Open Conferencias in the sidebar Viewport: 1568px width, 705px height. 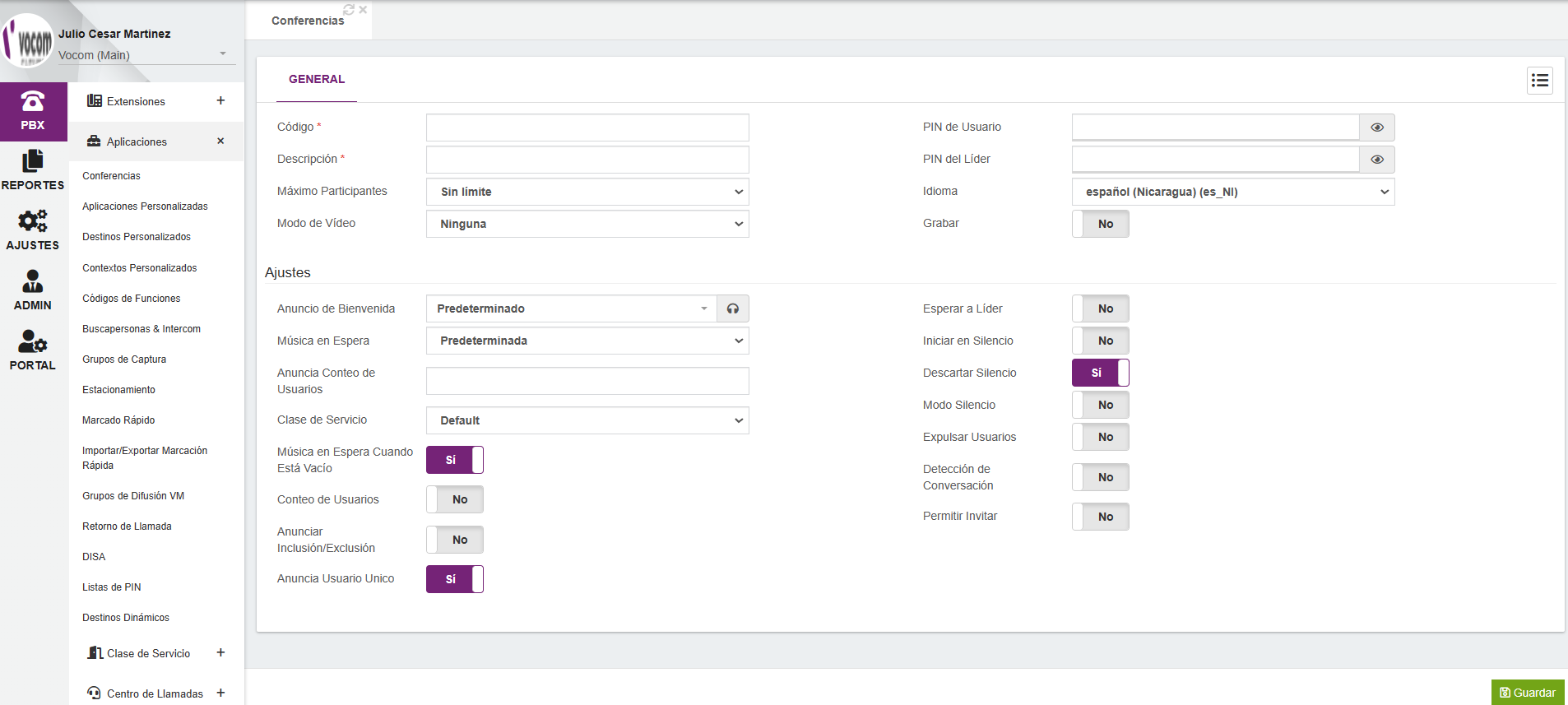click(x=111, y=176)
